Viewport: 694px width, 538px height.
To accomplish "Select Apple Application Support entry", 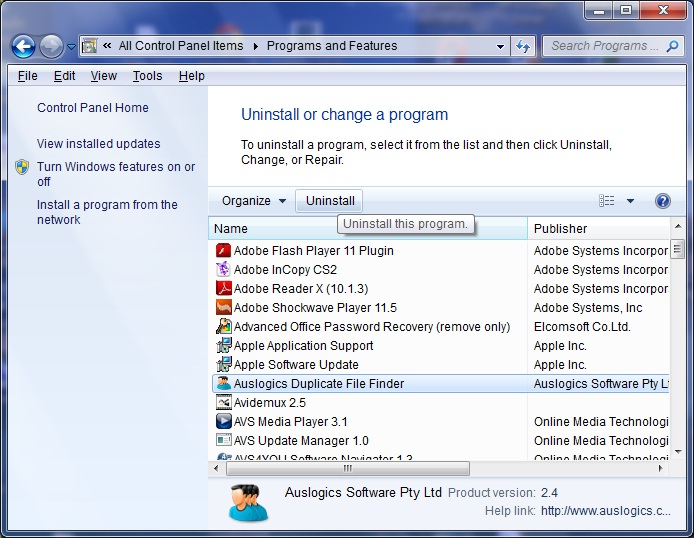I will (x=303, y=346).
